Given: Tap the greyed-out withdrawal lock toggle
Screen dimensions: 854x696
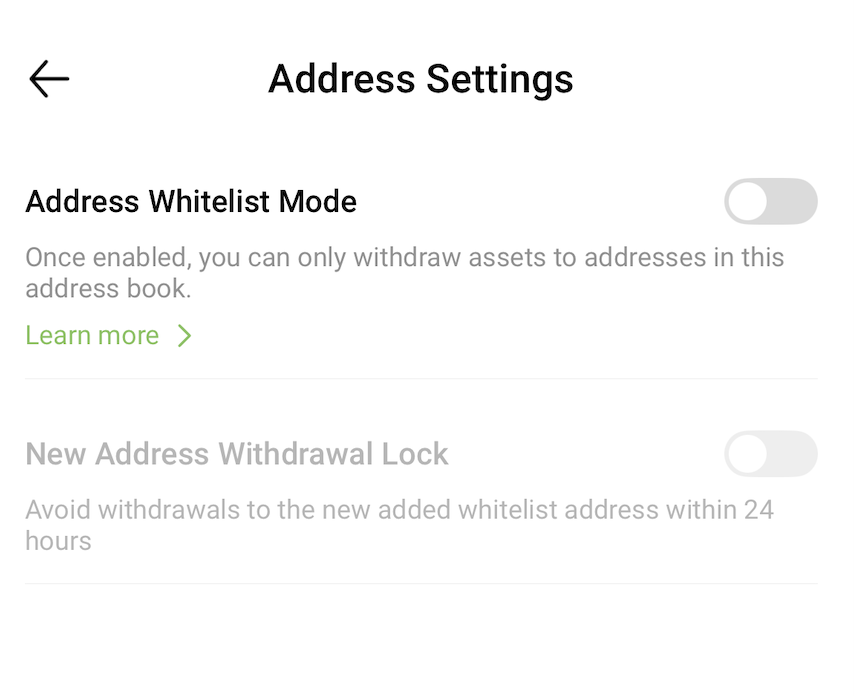Looking at the screenshot, I should click(x=770, y=455).
